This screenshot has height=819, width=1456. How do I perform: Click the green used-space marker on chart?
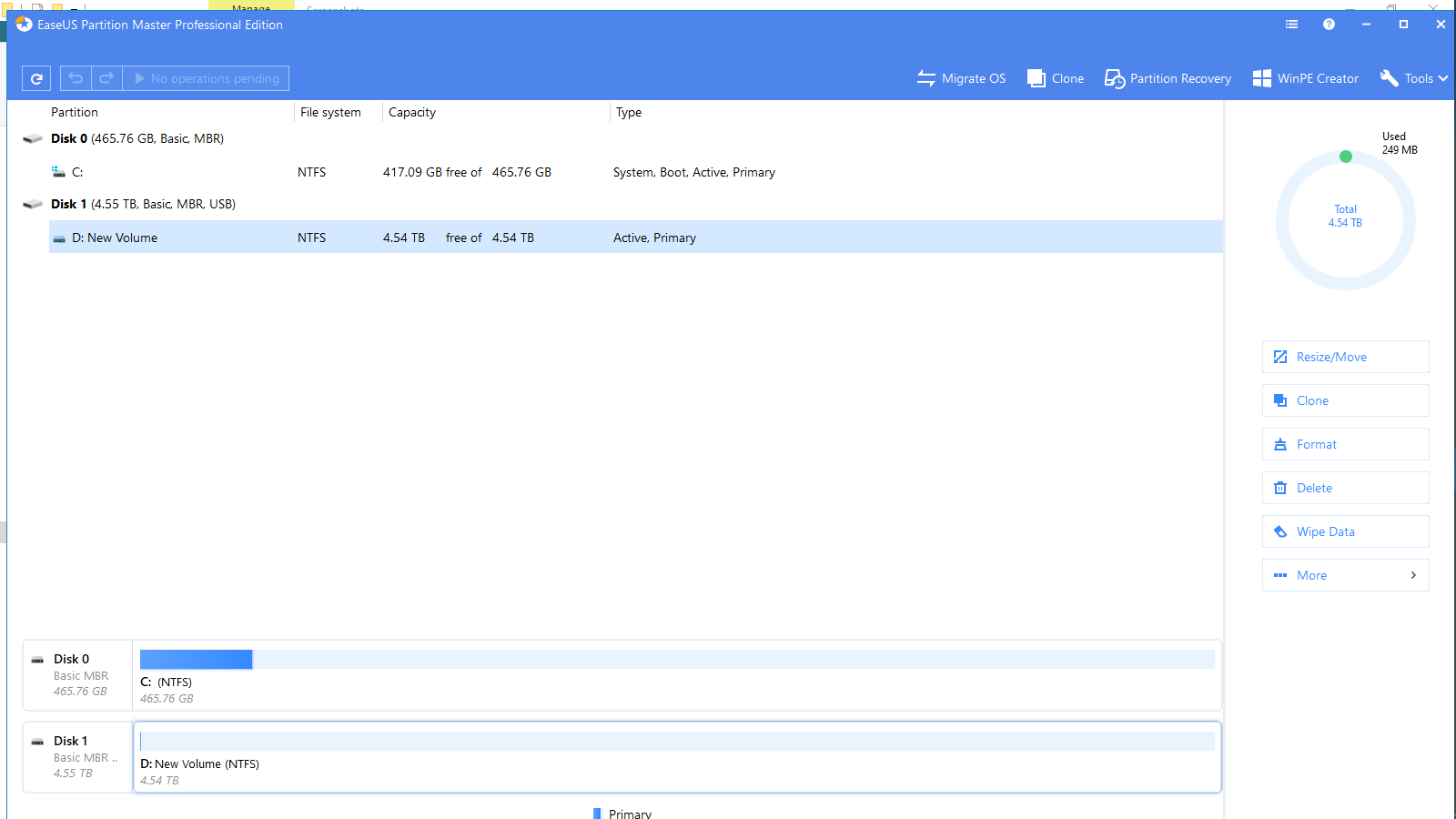(1346, 157)
